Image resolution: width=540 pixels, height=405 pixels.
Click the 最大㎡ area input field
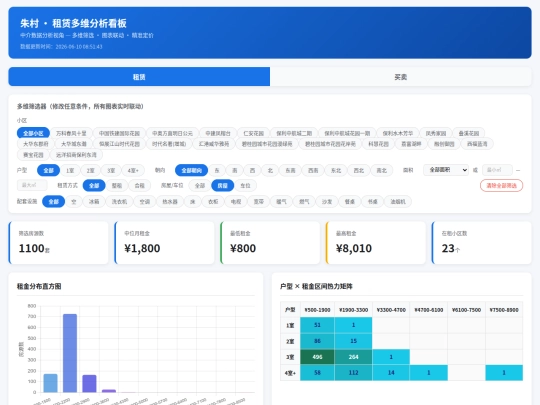point(32,185)
